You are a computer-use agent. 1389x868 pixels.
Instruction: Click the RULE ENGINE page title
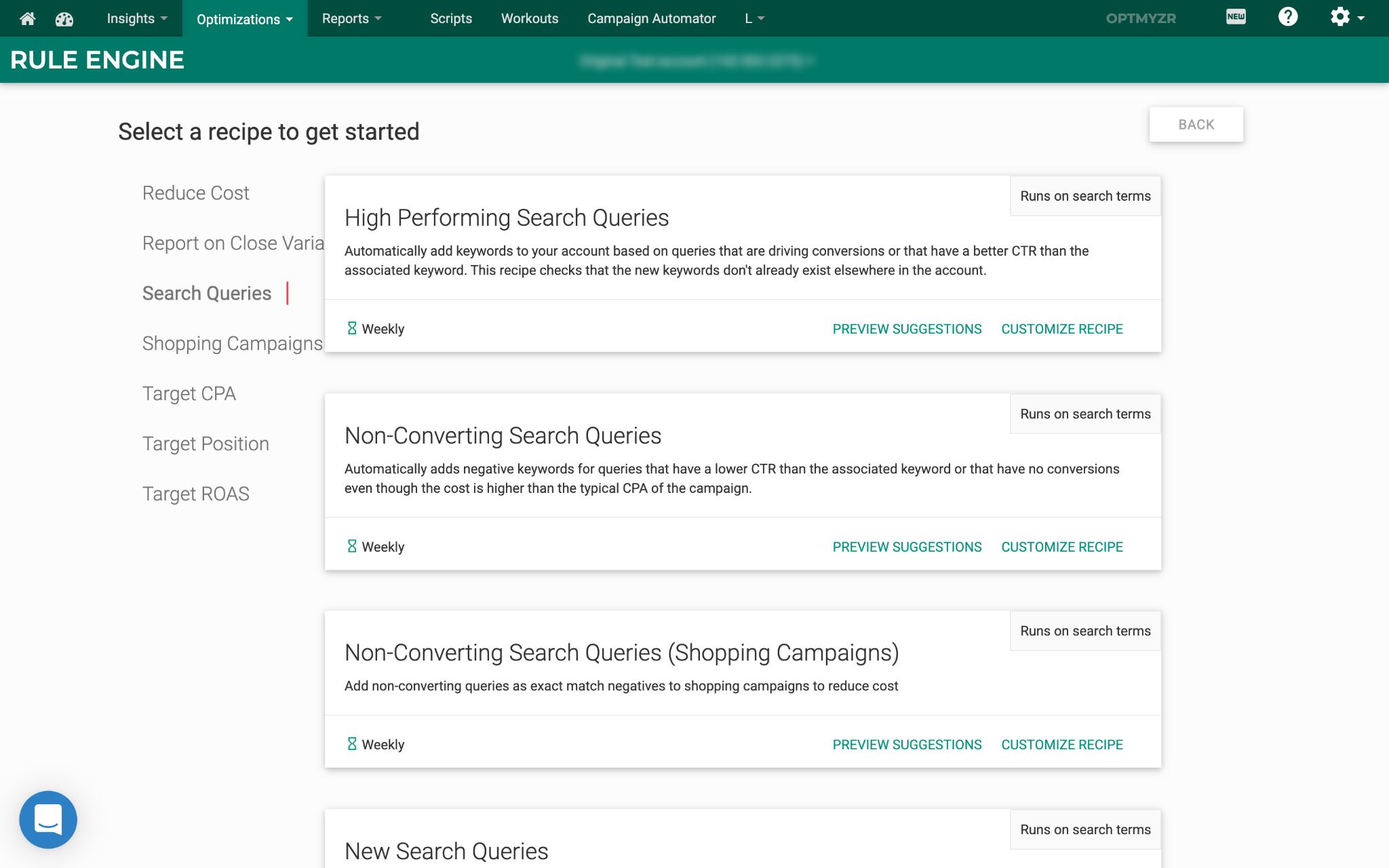(97, 60)
